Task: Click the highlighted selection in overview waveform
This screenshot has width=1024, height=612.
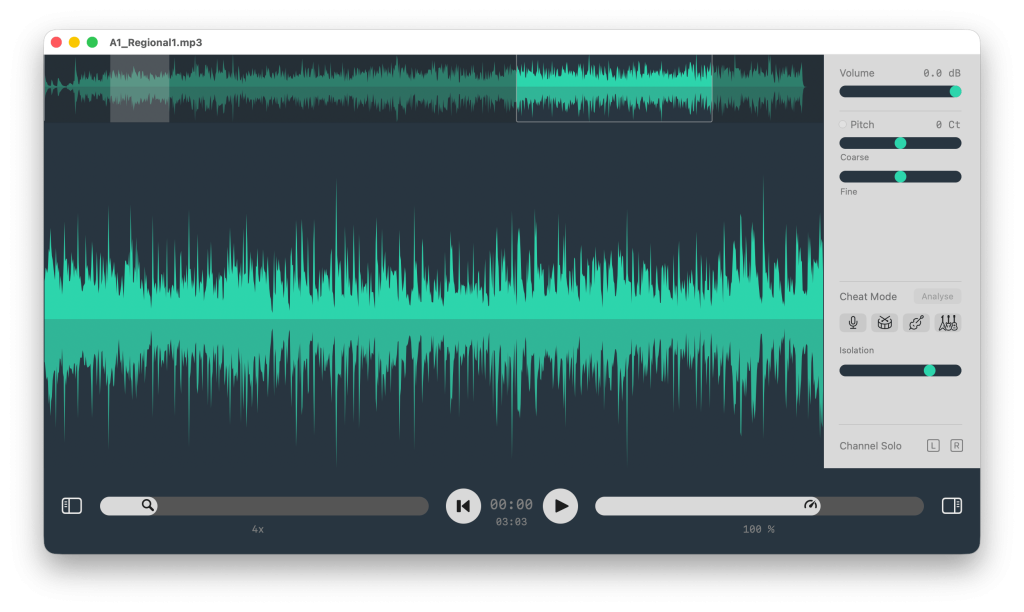Action: [614, 88]
